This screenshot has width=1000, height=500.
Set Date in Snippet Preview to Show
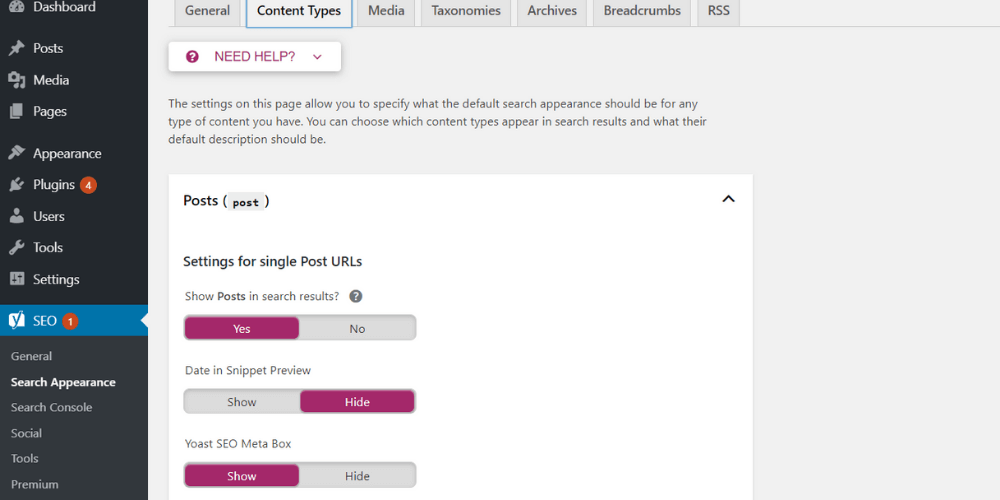(x=242, y=402)
